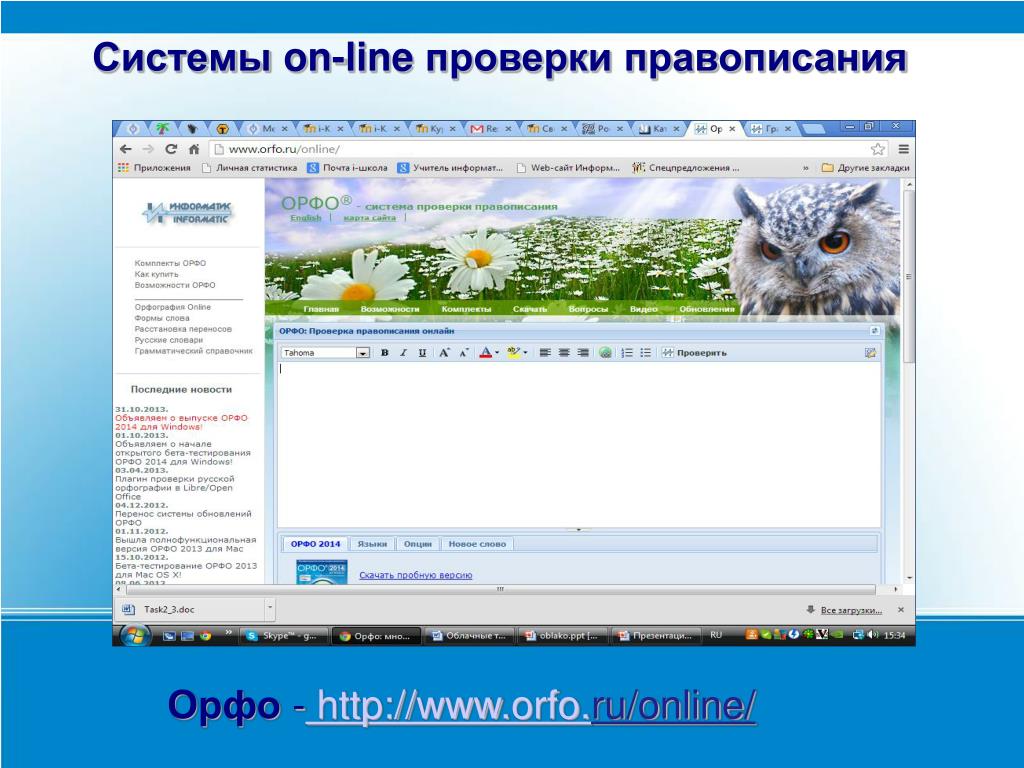Screen dimensions: 1024x768
Task: Open the Русские словари sidebar link
Action: pyautogui.click(x=168, y=340)
